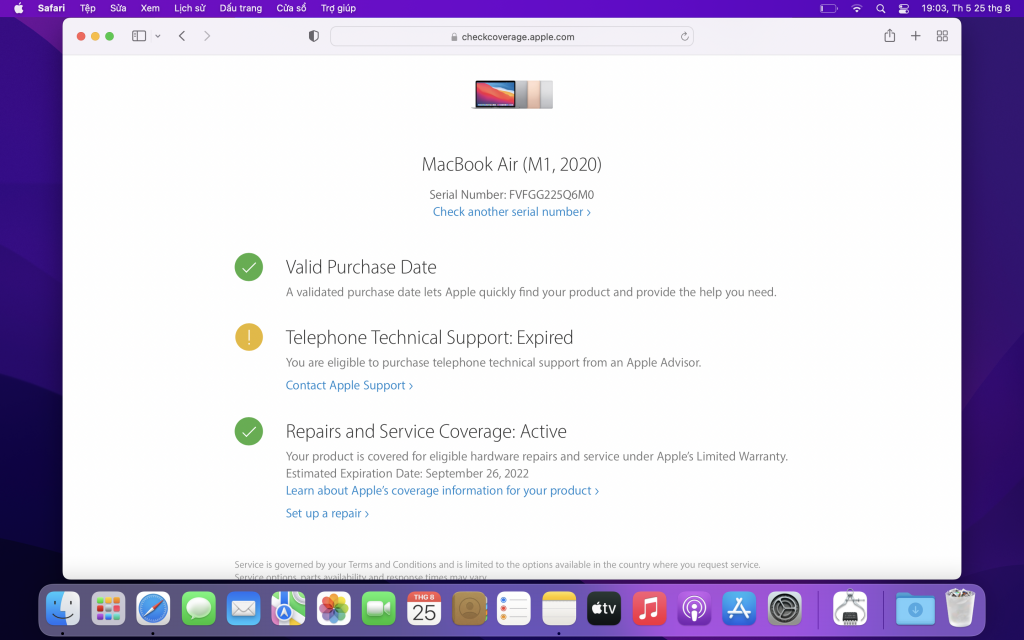Screen dimensions: 1024x640
Task: Click the checkcoverage.apple.com address bar
Action: click(x=512, y=37)
